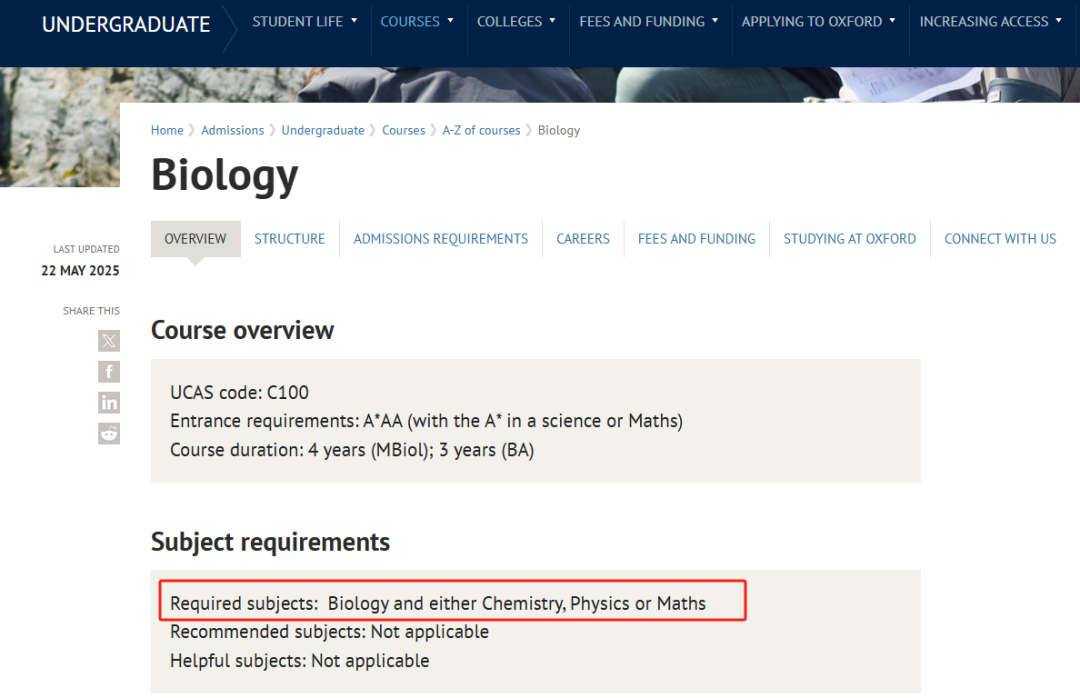Image resolution: width=1080 pixels, height=698 pixels.
Task: Click the Biology breadcrumb text
Action: [559, 130]
